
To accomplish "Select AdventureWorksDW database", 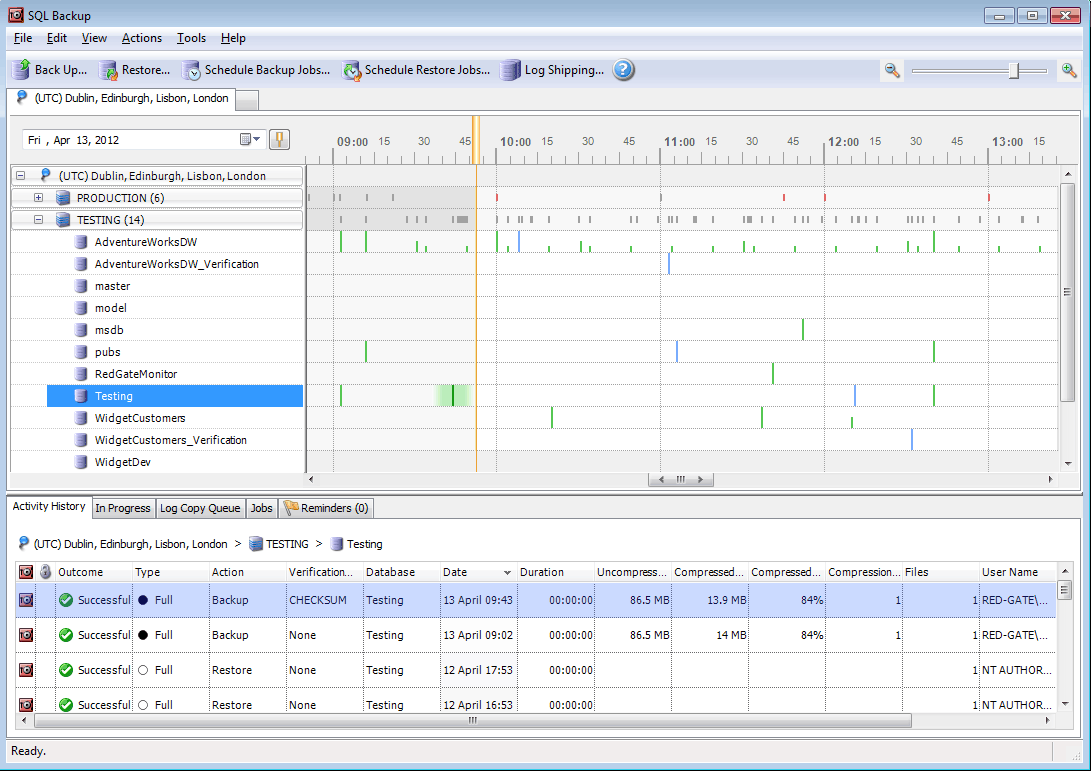I will click(x=145, y=242).
